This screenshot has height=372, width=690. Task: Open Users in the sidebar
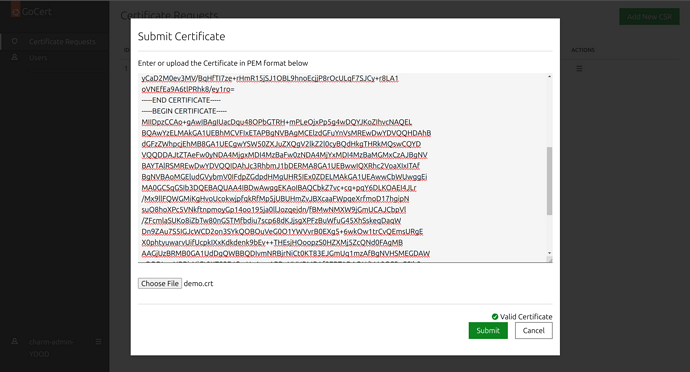pos(38,58)
